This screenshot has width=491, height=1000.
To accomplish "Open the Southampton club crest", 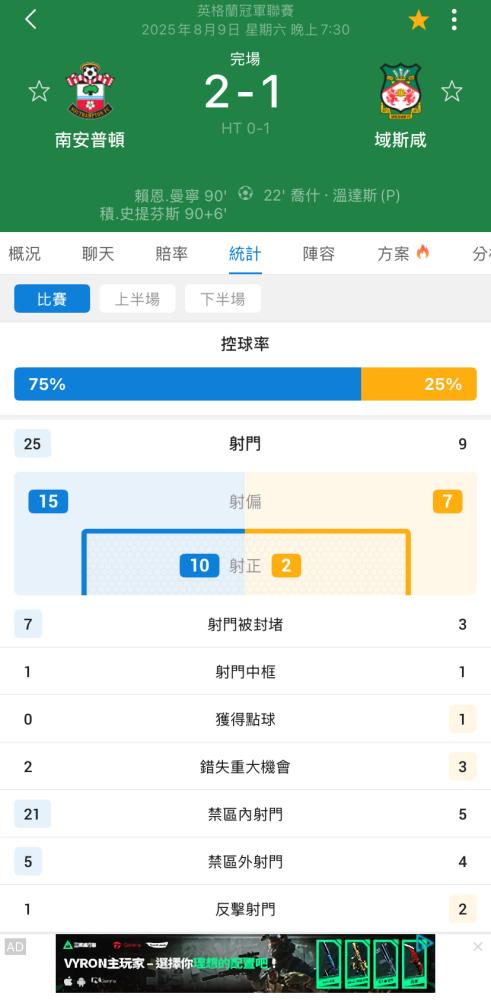I will [90, 90].
